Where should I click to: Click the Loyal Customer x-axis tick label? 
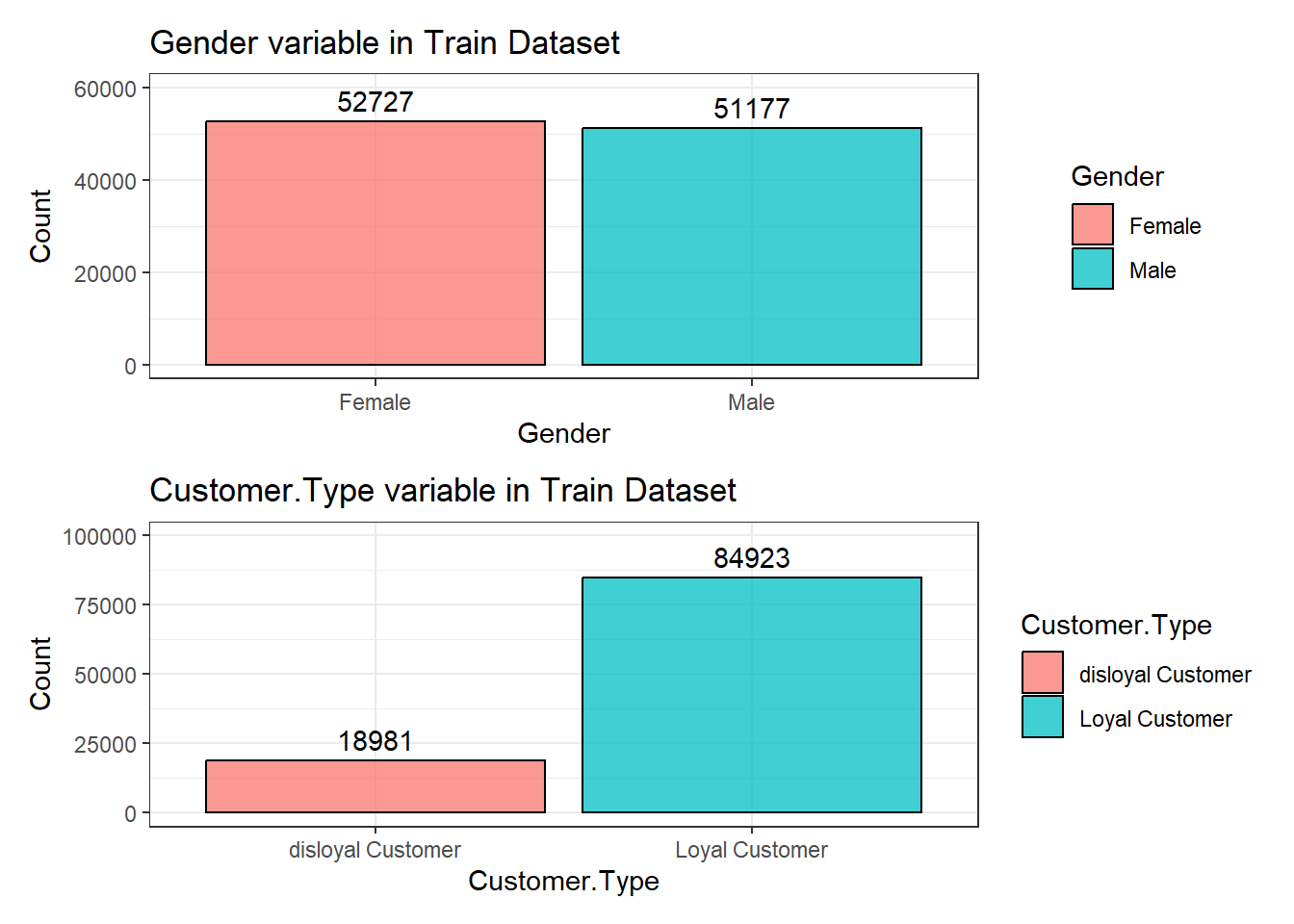point(751,850)
